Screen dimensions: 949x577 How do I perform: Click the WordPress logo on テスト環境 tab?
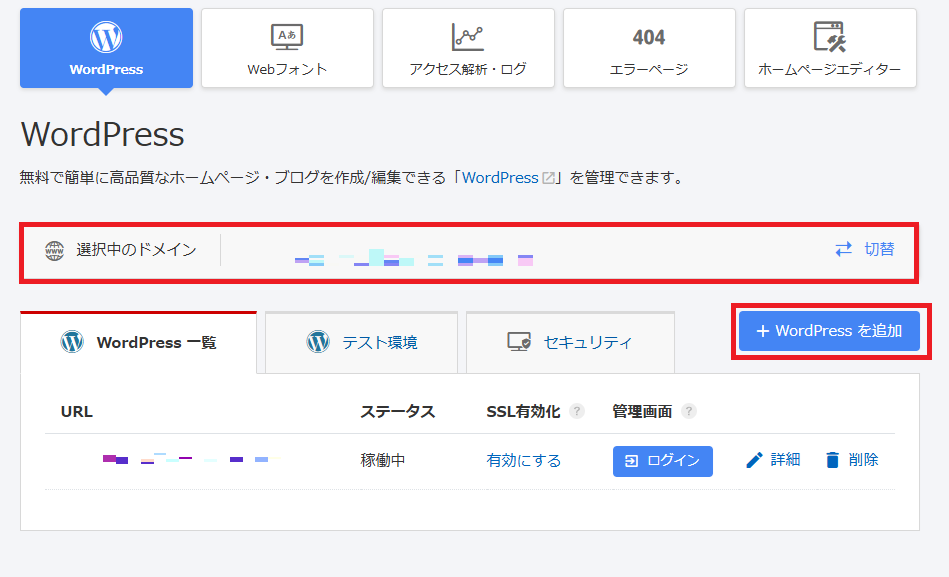(x=318, y=342)
